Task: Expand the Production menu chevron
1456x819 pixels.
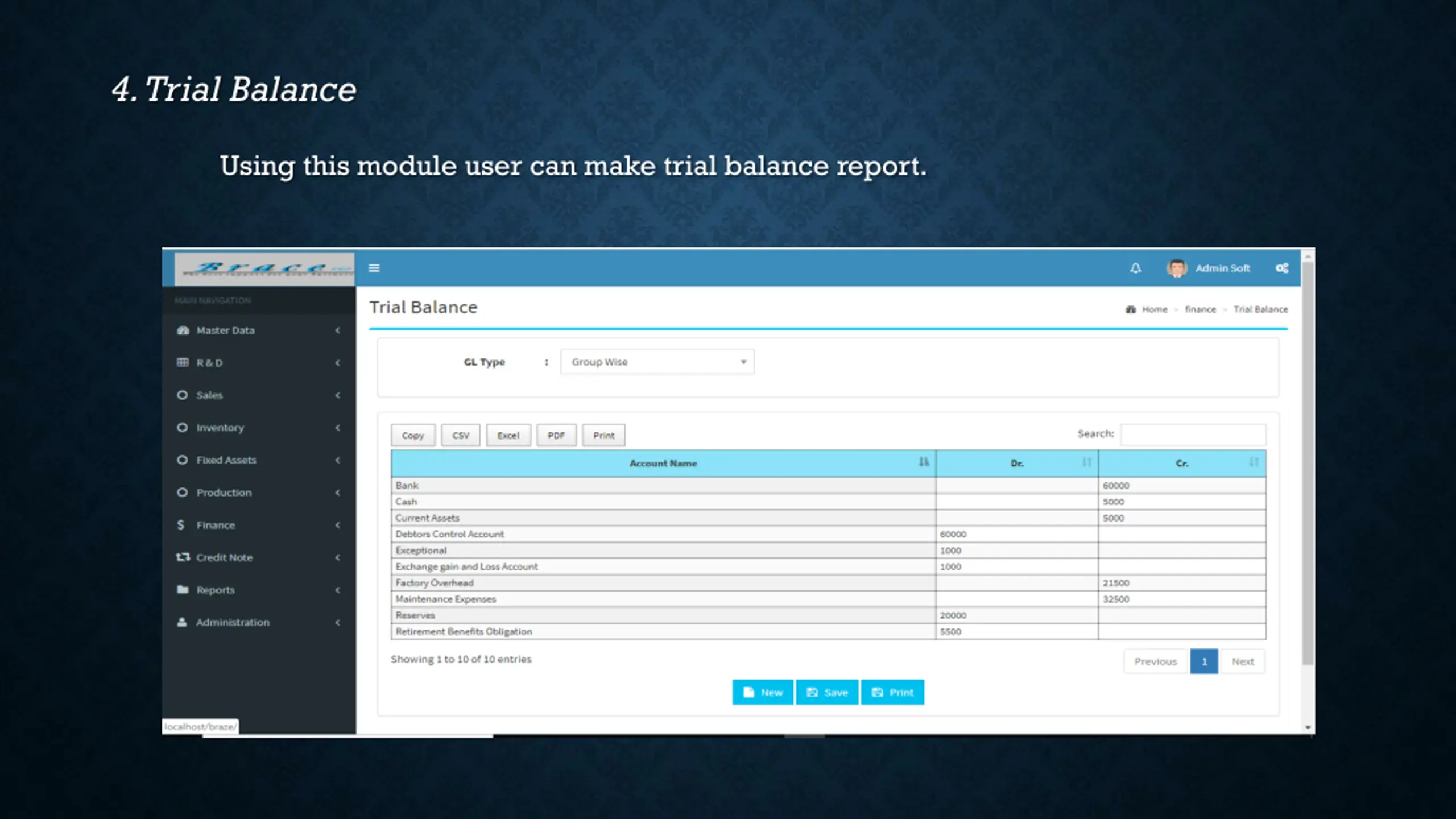Action: (x=338, y=492)
